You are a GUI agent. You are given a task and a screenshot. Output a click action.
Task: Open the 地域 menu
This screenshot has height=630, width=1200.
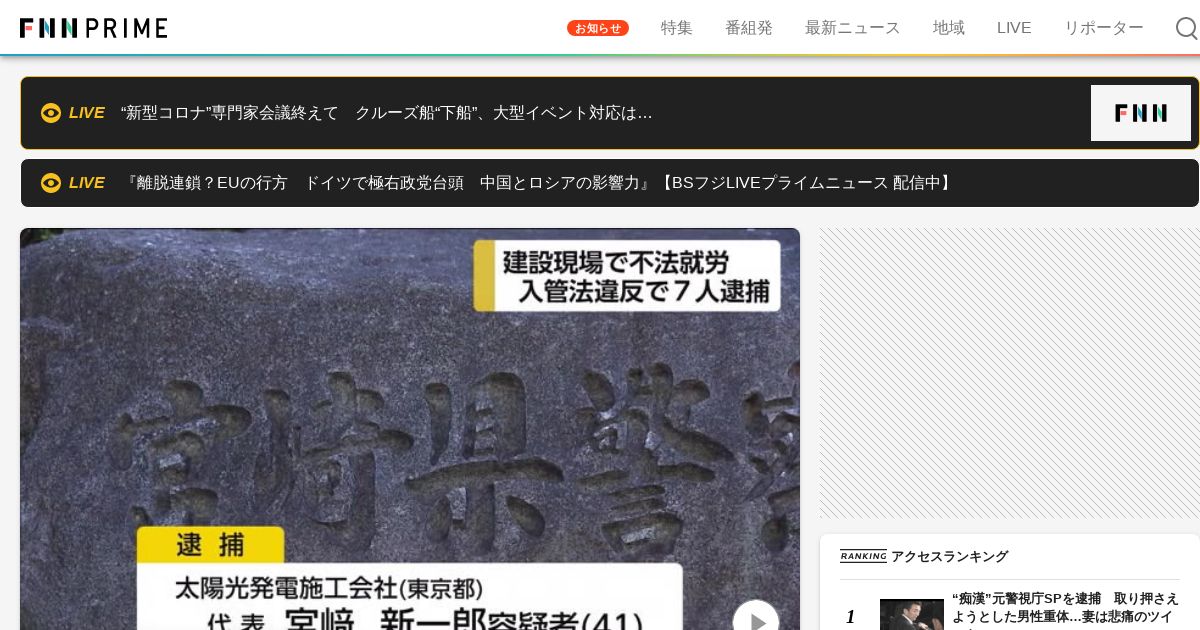click(949, 28)
